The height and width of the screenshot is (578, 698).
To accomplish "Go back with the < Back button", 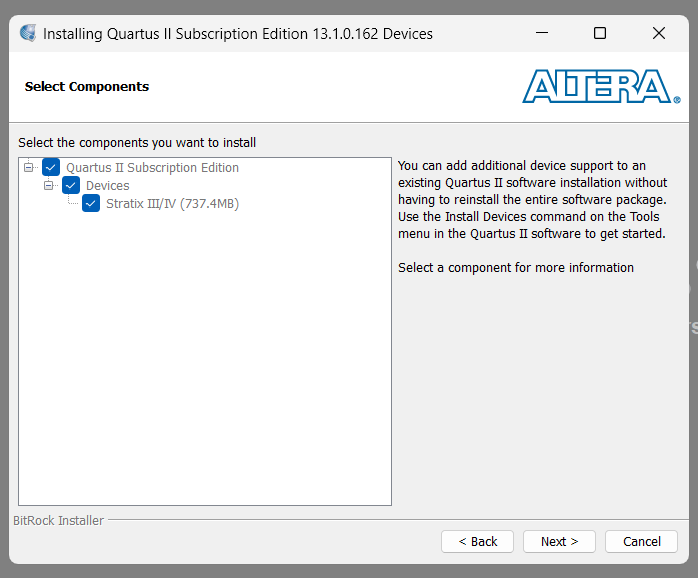I will pos(477,541).
